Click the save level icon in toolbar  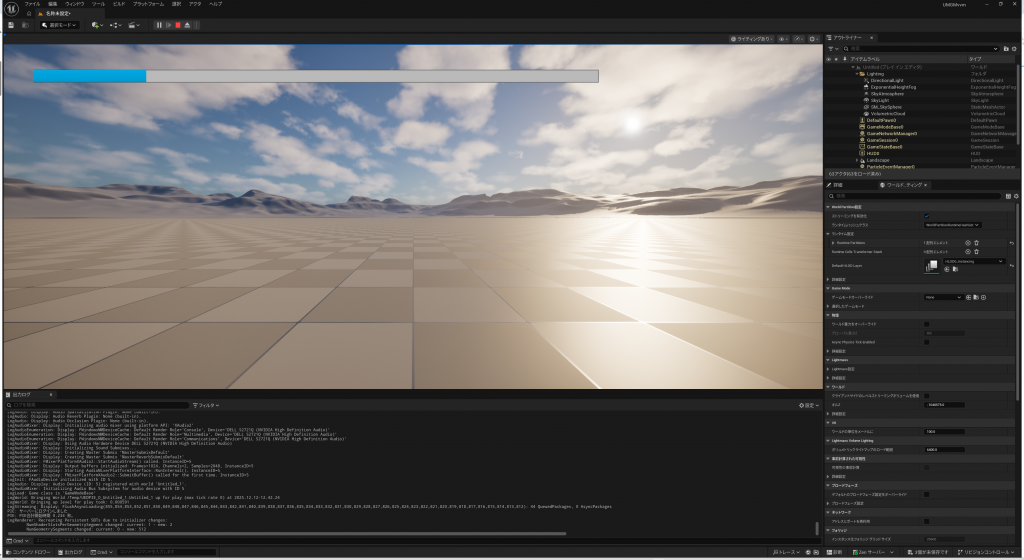point(10,25)
